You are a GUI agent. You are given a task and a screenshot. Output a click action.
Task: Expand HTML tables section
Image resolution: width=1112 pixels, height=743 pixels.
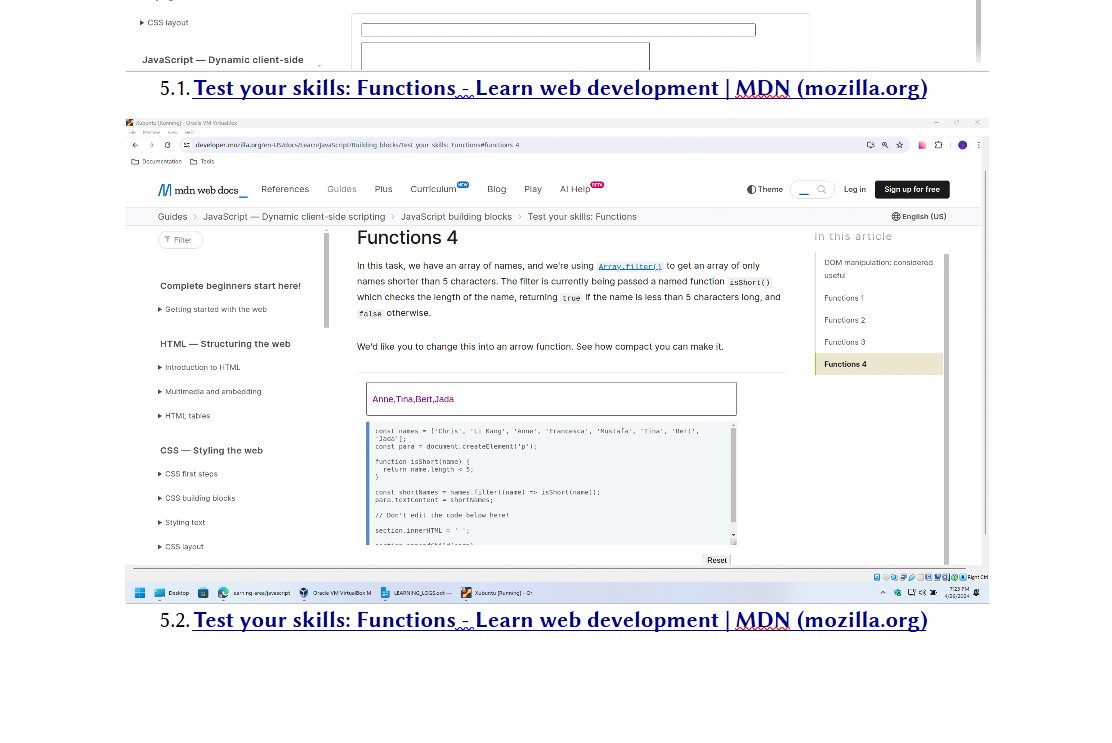[184, 416]
